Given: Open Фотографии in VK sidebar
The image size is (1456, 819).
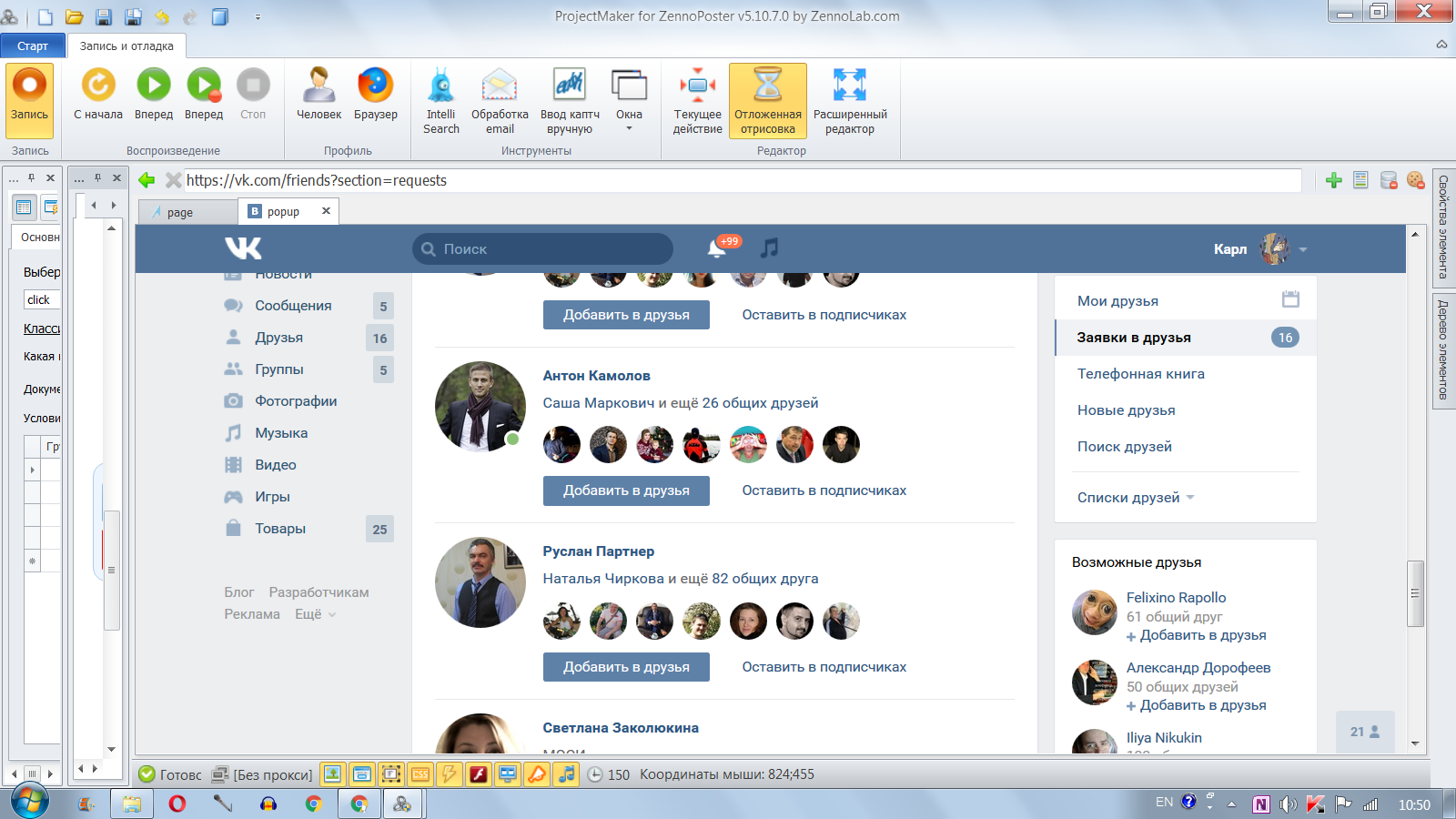Looking at the screenshot, I should pyautogui.click(x=296, y=401).
